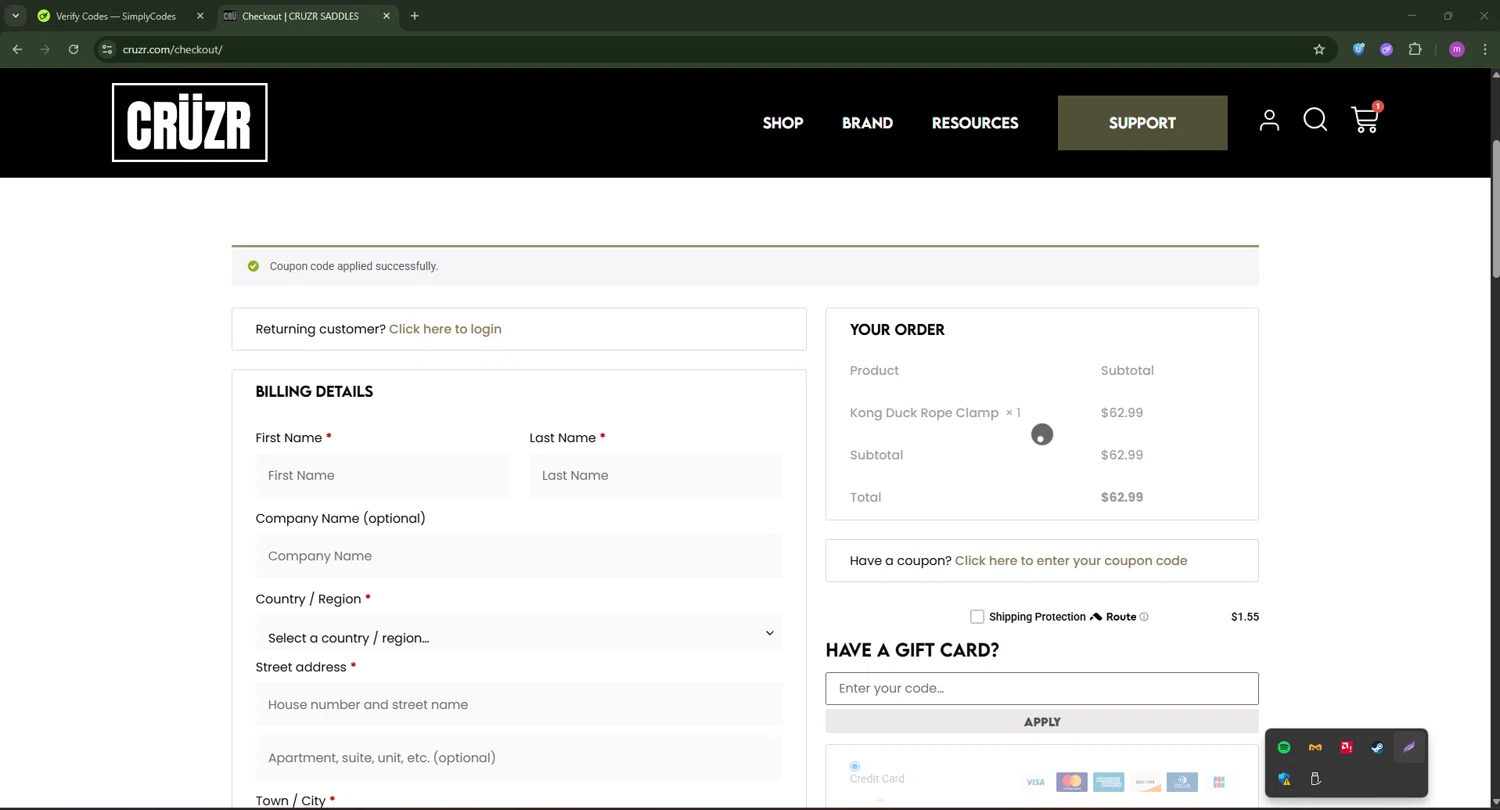Close the SimplyCodes tab
This screenshot has height=810, width=1500.
[200, 16]
